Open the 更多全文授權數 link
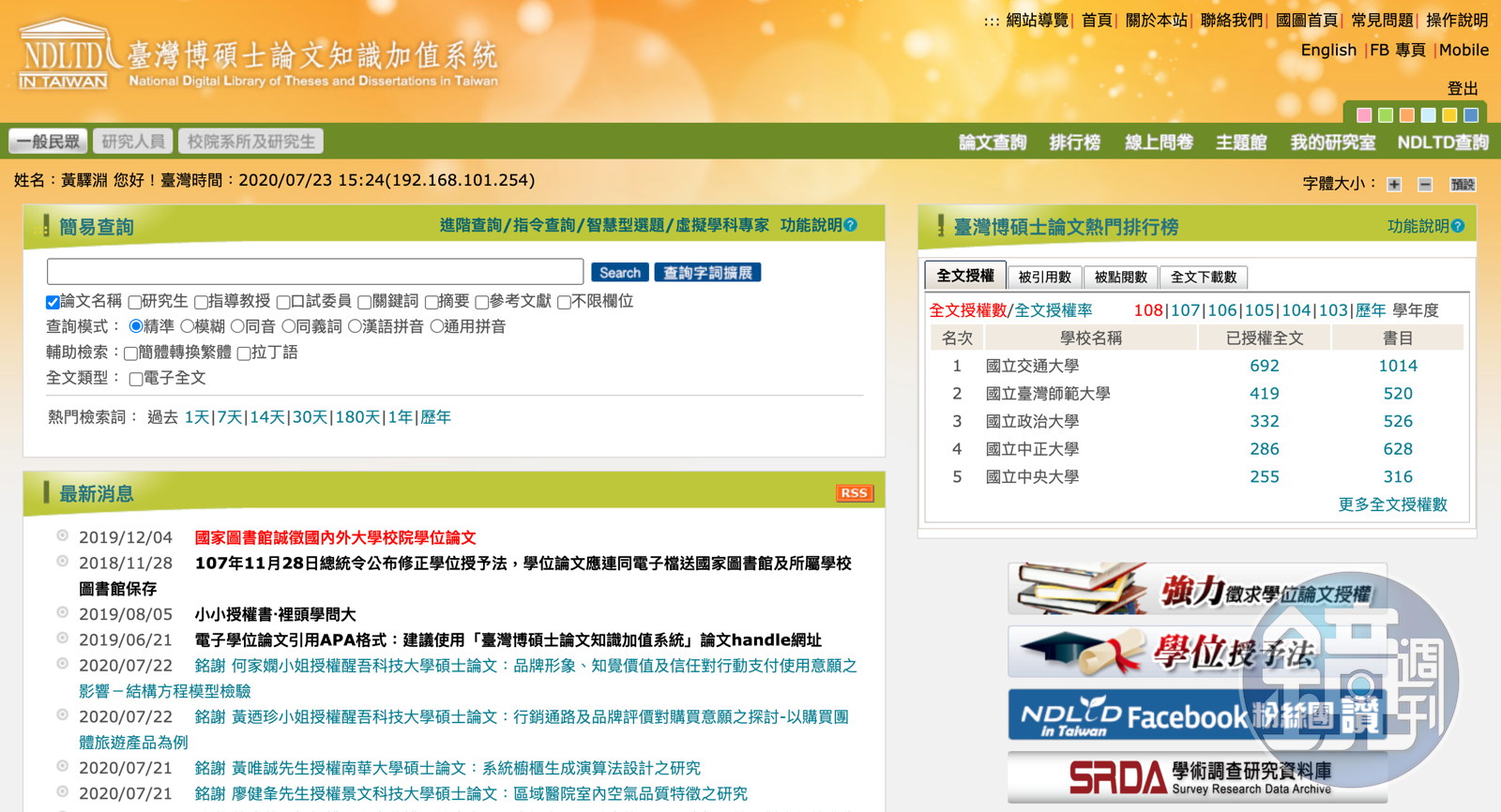The height and width of the screenshot is (812, 1501). [x=1392, y=504]
